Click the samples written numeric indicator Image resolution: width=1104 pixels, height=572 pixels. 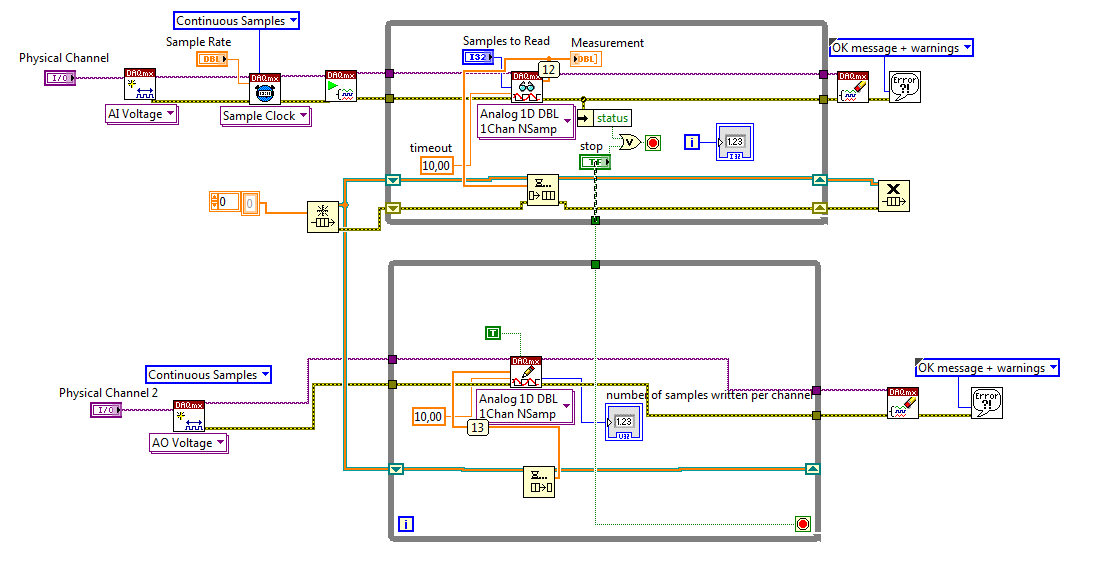pyautogui.click(x=624, y=422)
